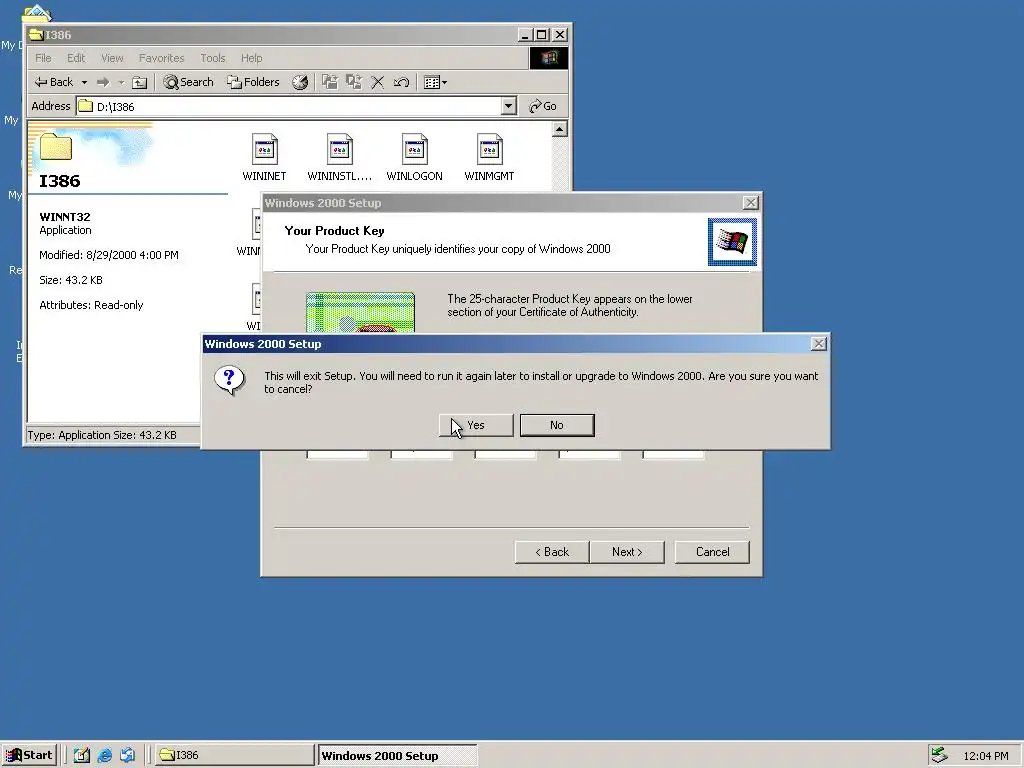Open the History icon in toolbar
The height and width of the screenshot is (768, 1024).
coord(300,82)
